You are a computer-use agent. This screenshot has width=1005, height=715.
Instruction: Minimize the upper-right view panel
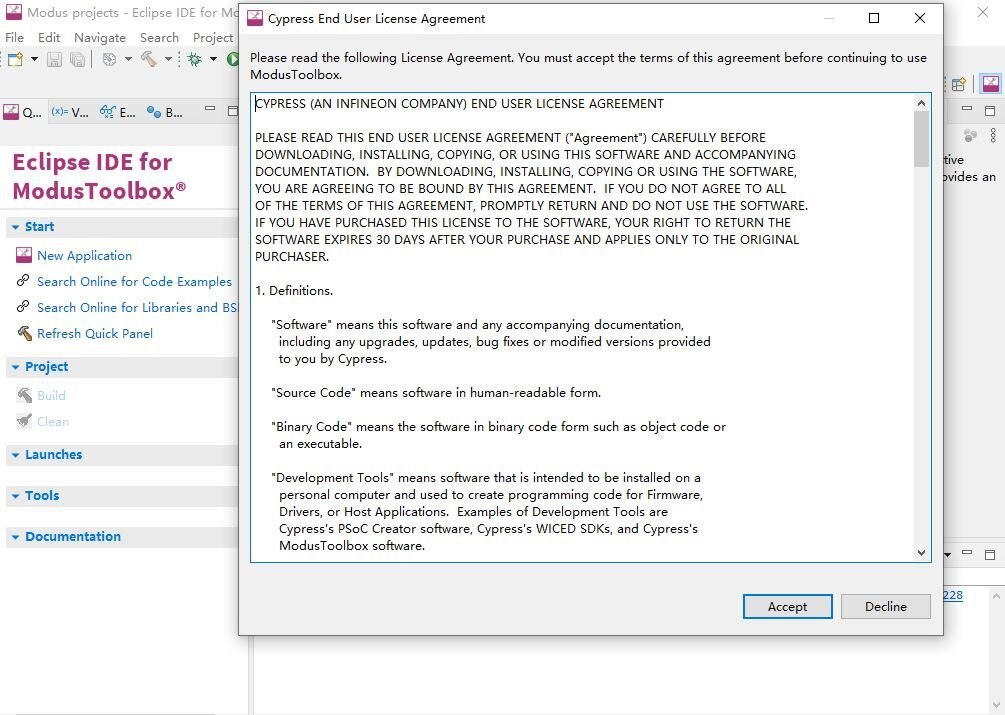(x=967, y=110)
